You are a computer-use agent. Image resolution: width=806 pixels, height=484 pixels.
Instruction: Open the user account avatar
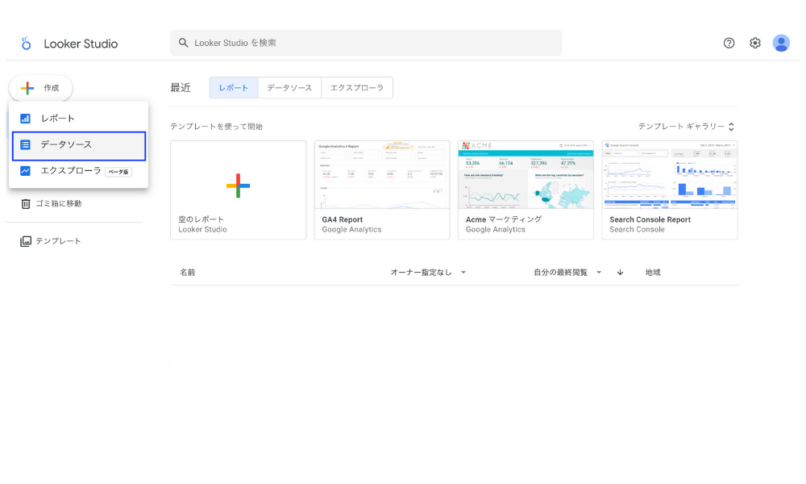pyautogui.click(x=781, y=43)
